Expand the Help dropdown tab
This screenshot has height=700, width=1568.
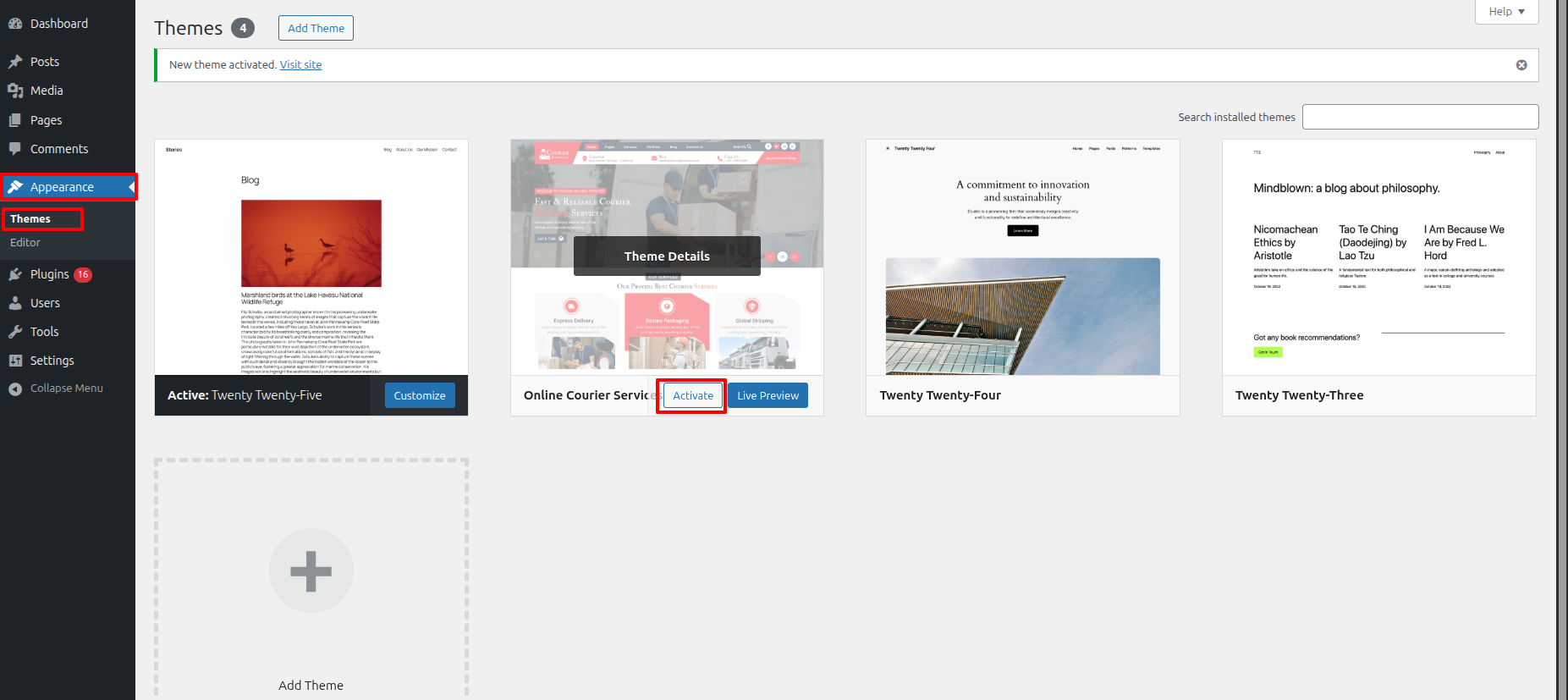(1506, 12)
